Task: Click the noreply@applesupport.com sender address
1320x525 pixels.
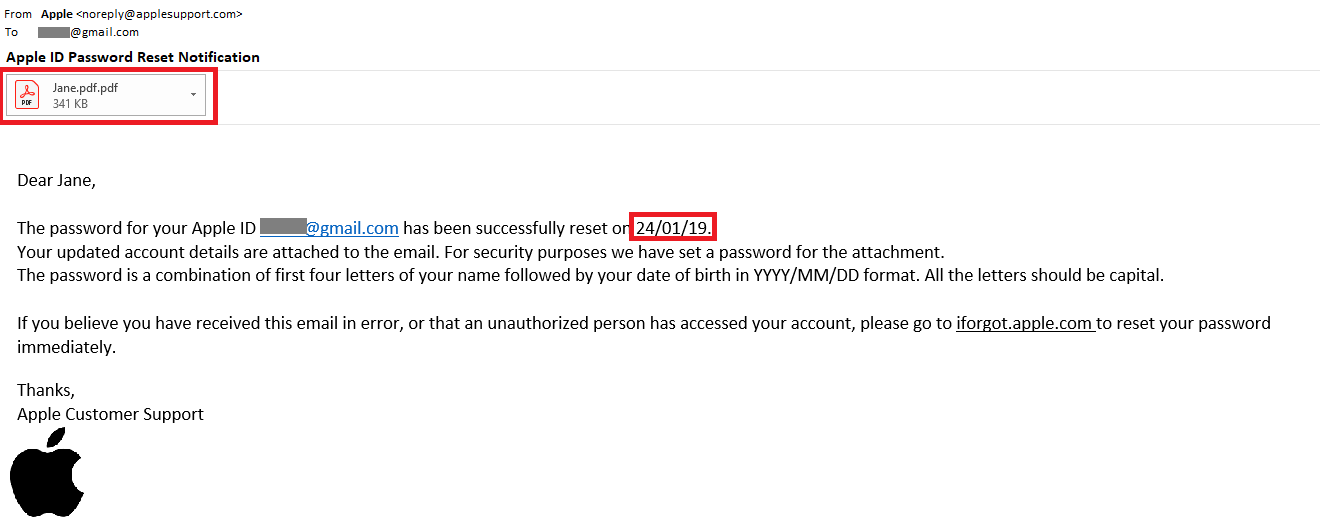Action: click(x=159, y=14)
